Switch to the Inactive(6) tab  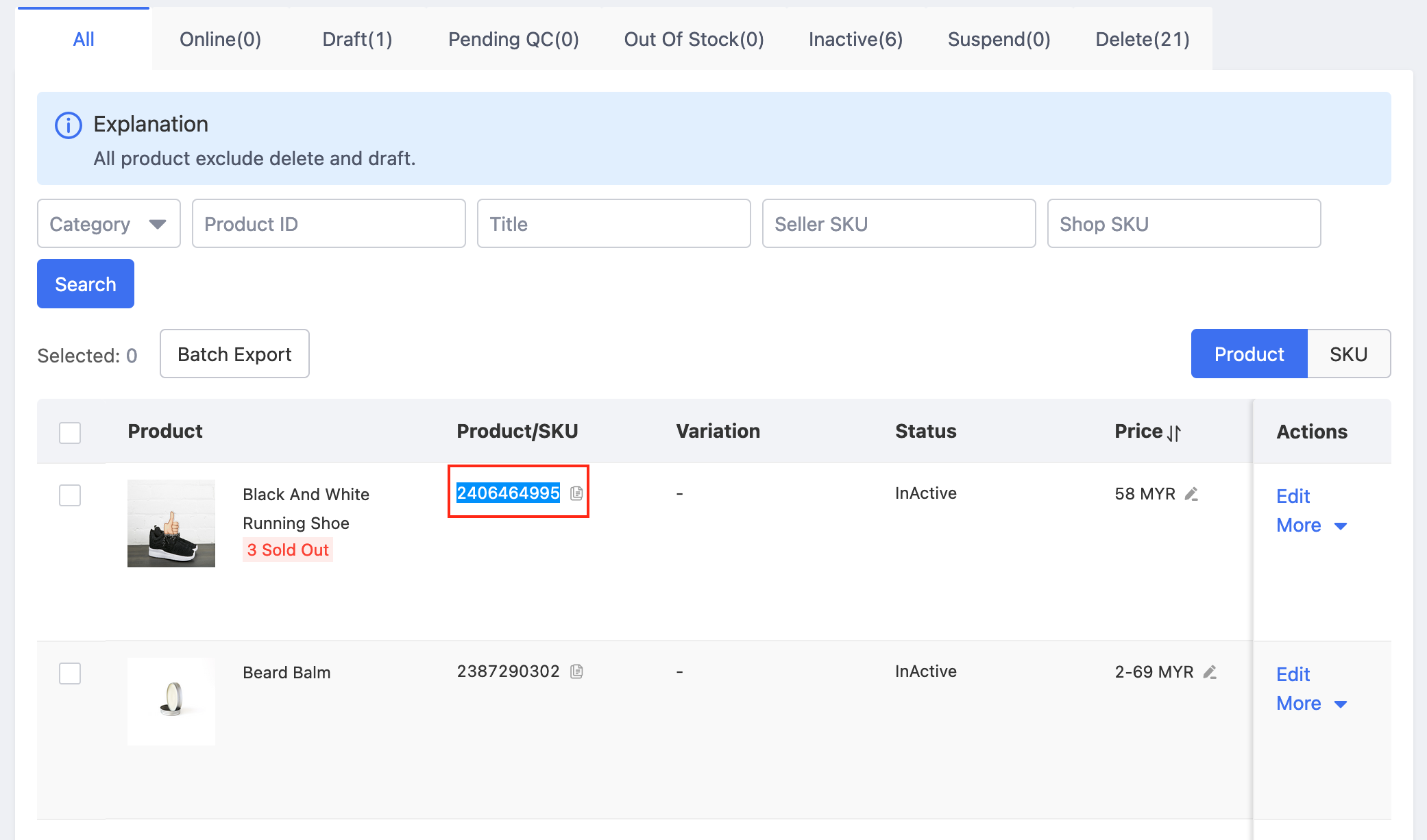pos(855,39)
